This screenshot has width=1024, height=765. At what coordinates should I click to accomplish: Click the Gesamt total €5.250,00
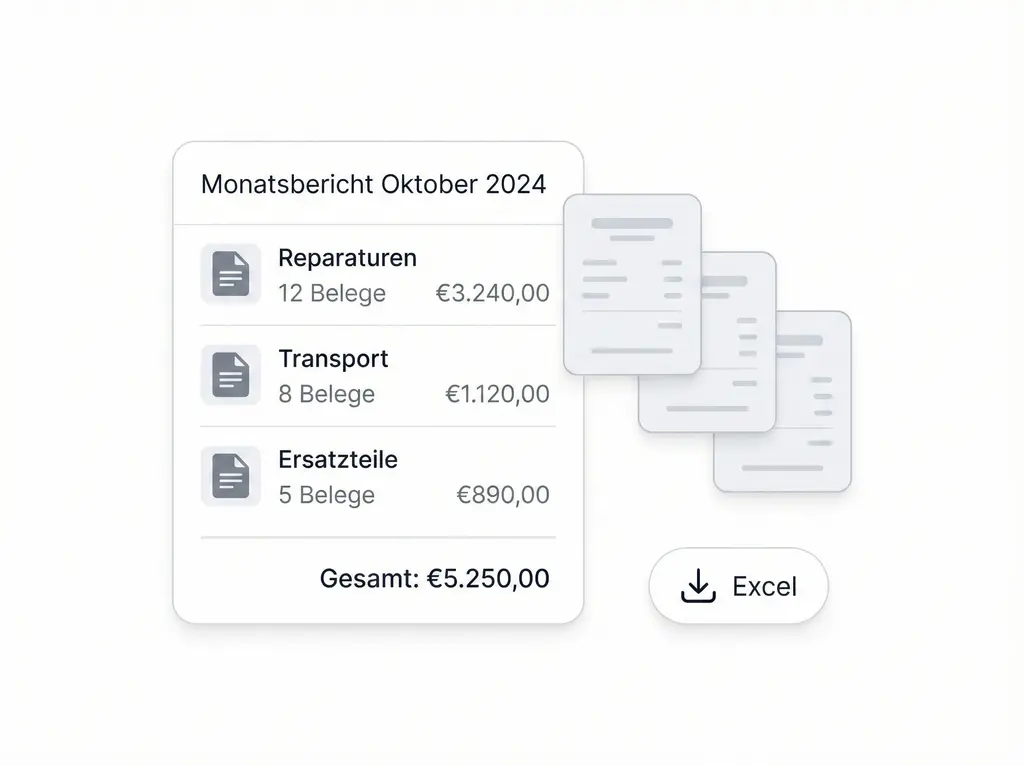435,579
